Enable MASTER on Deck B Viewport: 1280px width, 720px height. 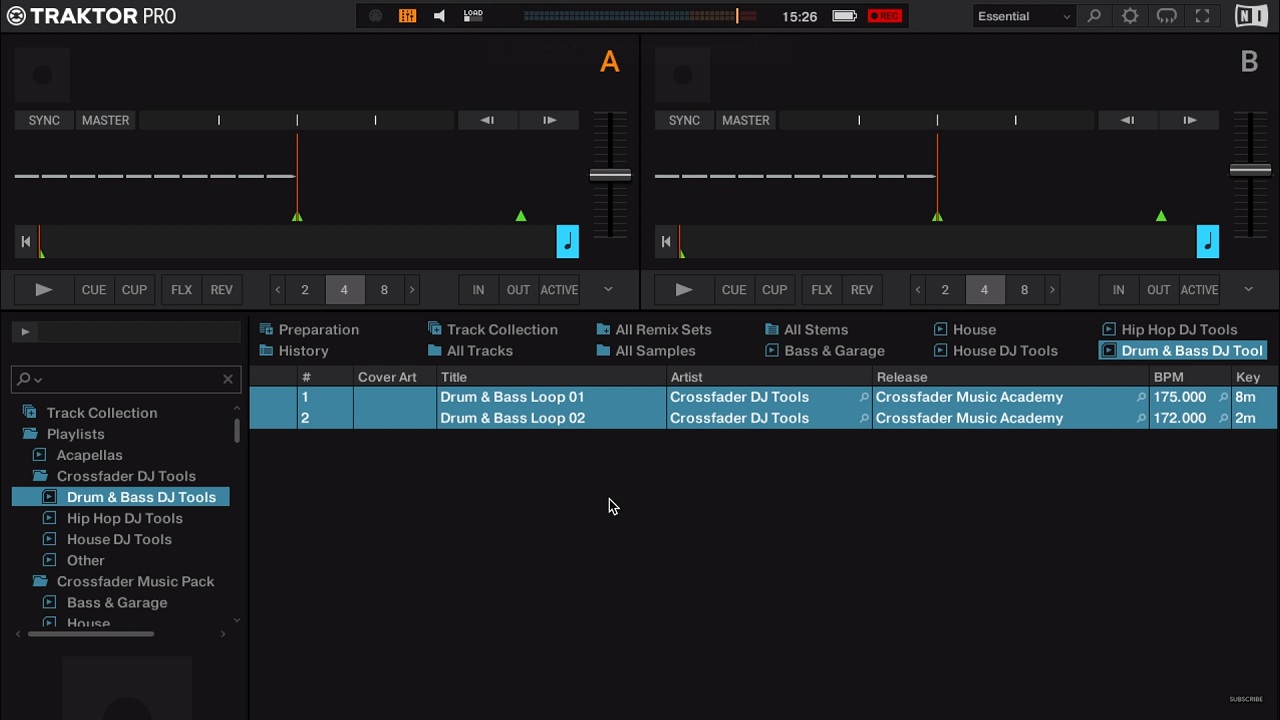click(x=746, y=120)
